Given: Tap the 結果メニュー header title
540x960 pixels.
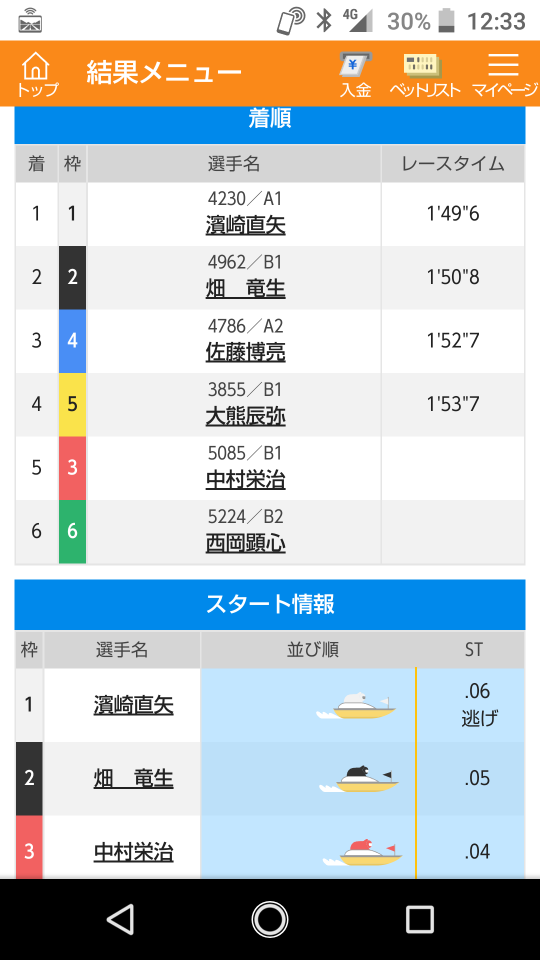Looking at the screenshot, I should pyautogui.click(x=164, y=73).
